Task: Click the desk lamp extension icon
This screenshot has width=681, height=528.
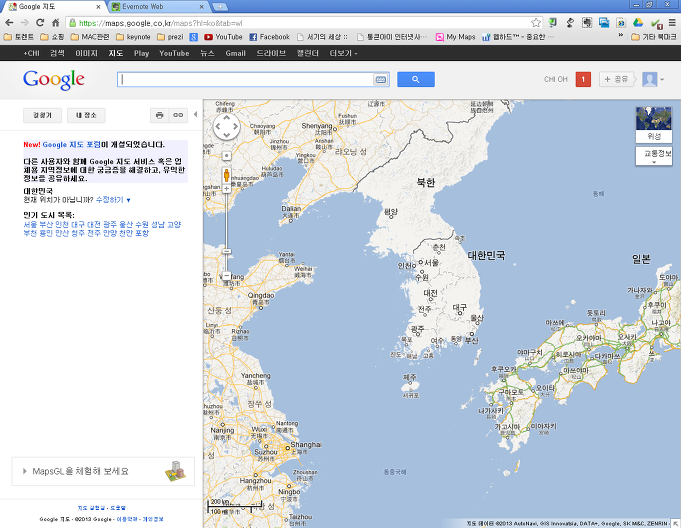Action: pos(570,23)
